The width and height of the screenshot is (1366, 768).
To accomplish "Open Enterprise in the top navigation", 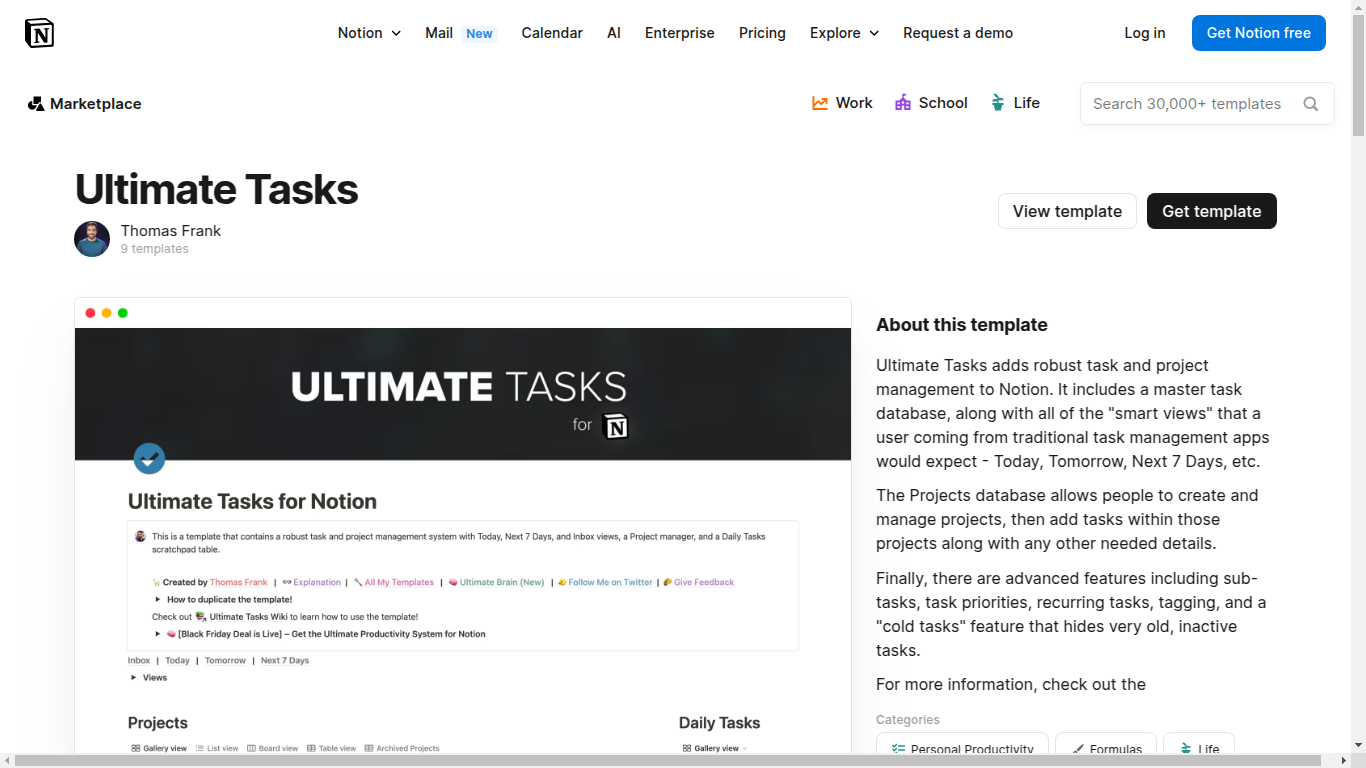I will coord(680,33).
